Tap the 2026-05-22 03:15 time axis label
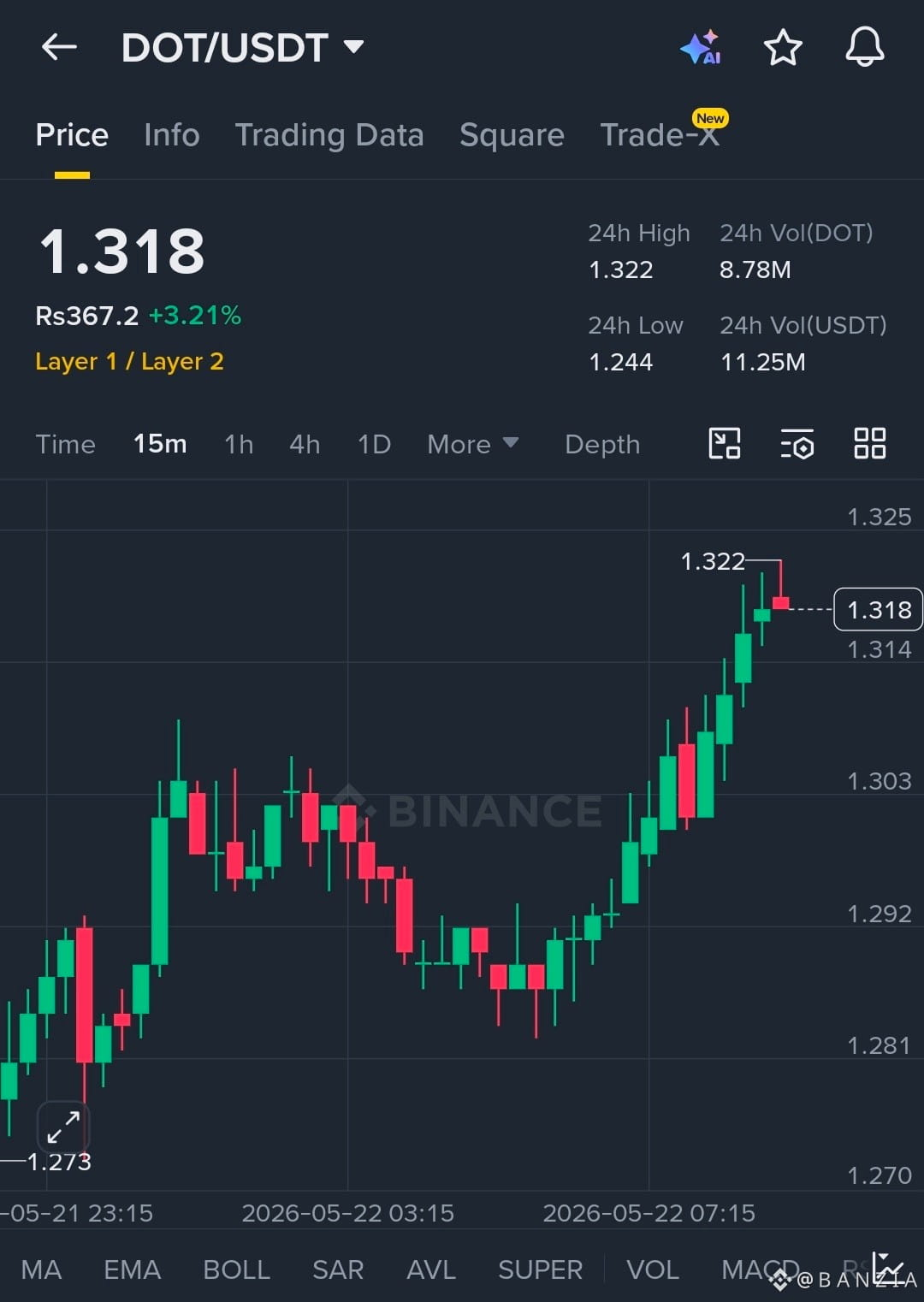The height and width of the screenshot is (1302, 924). tap(347, 1213)
